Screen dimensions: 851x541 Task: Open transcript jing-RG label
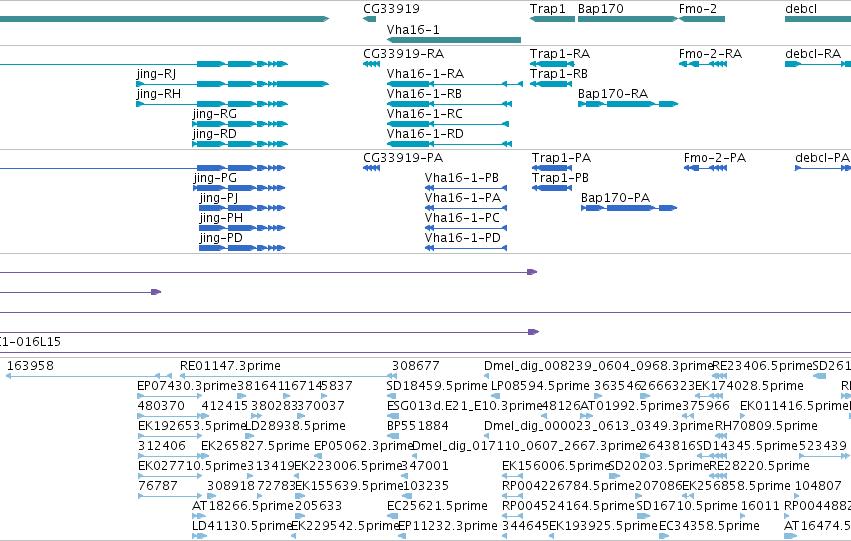pyautogui.click(x=215, y=114)
